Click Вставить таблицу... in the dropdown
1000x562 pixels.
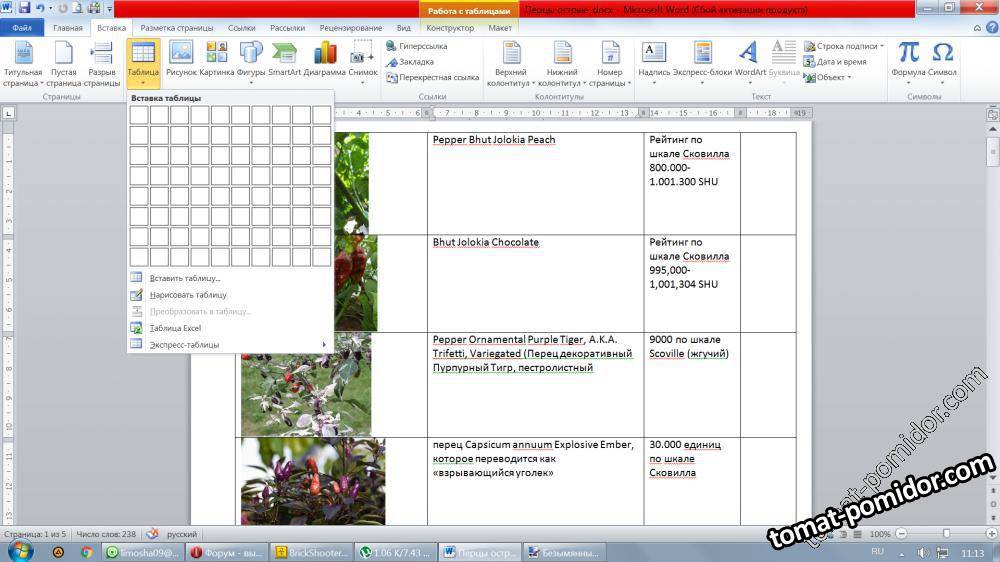[184, 278]
